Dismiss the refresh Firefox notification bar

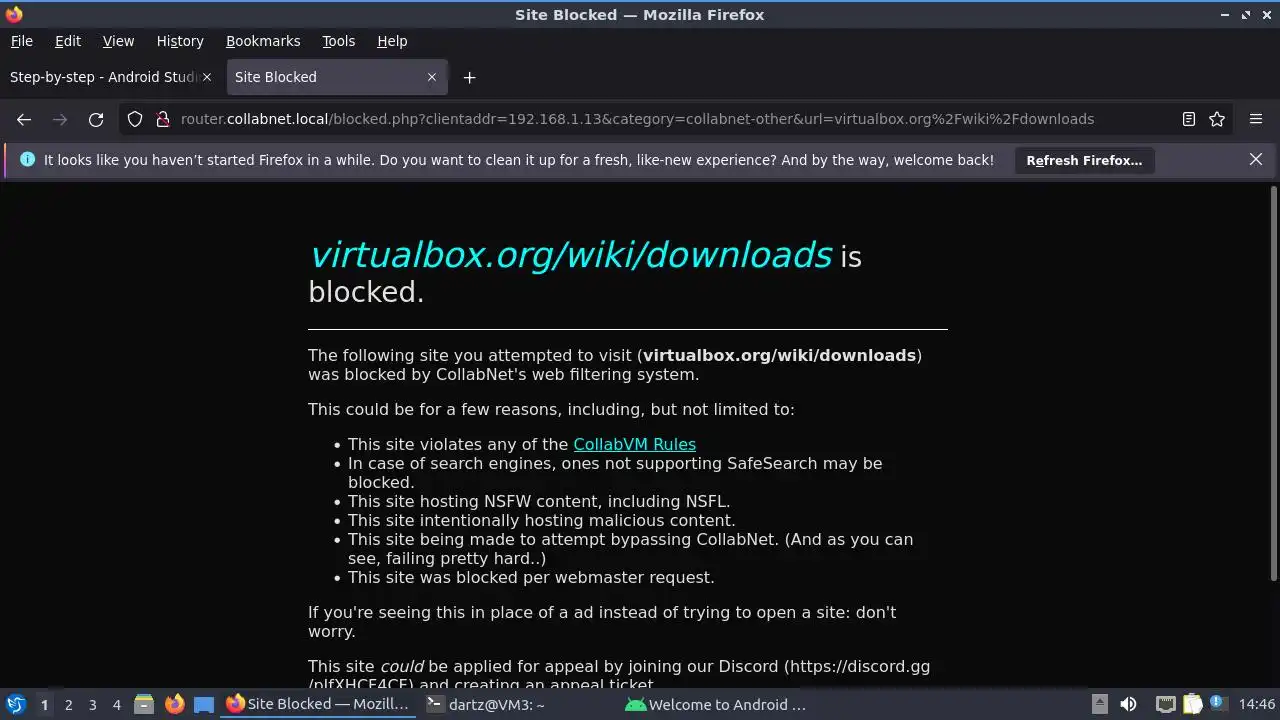coord(1256,159)
